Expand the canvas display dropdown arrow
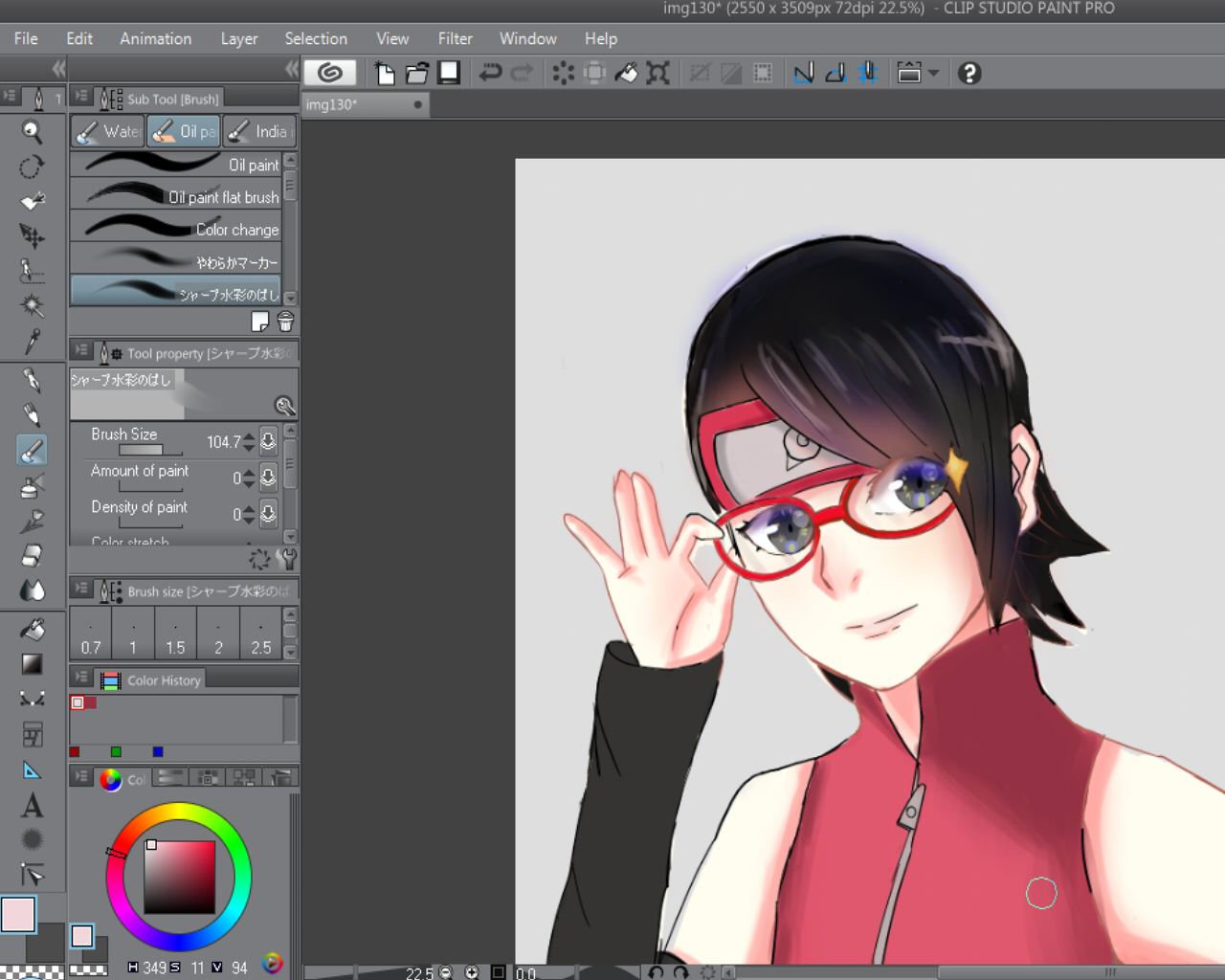This screenshot has height=980, width=1225. (x=934, y=73)
